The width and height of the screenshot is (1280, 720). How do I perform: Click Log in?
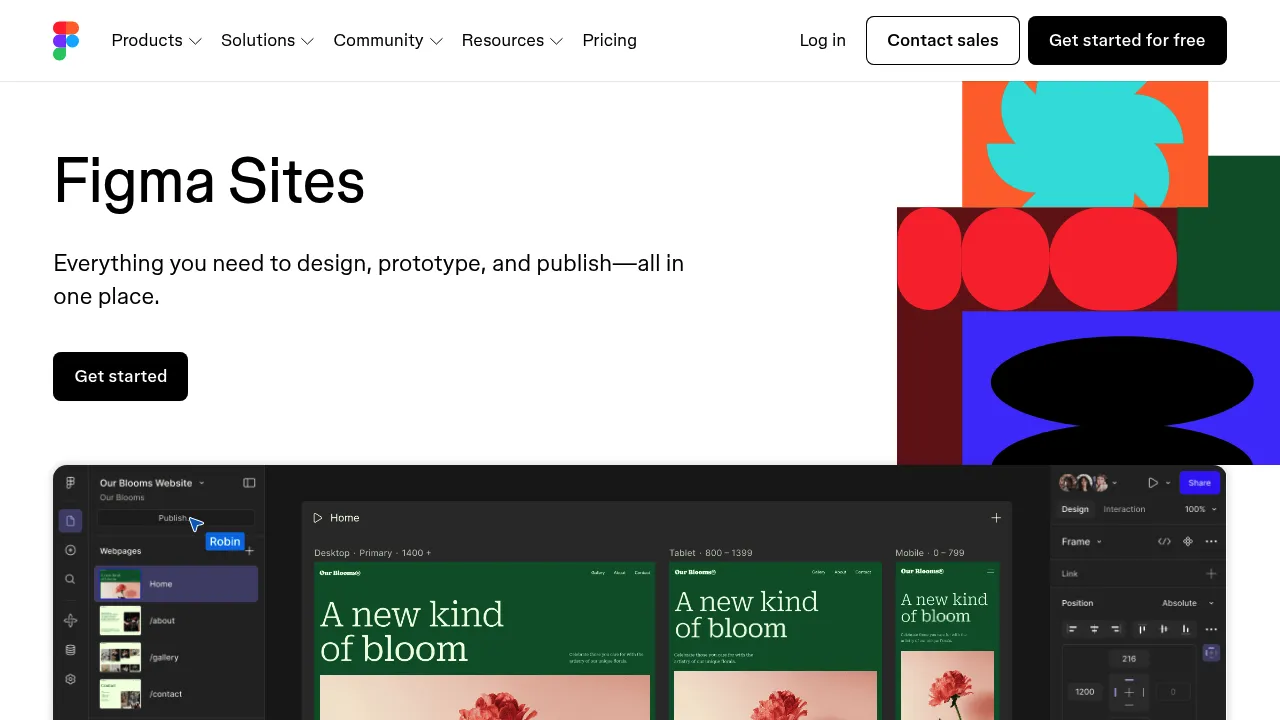pyautogui.click(x=823, y=40)
